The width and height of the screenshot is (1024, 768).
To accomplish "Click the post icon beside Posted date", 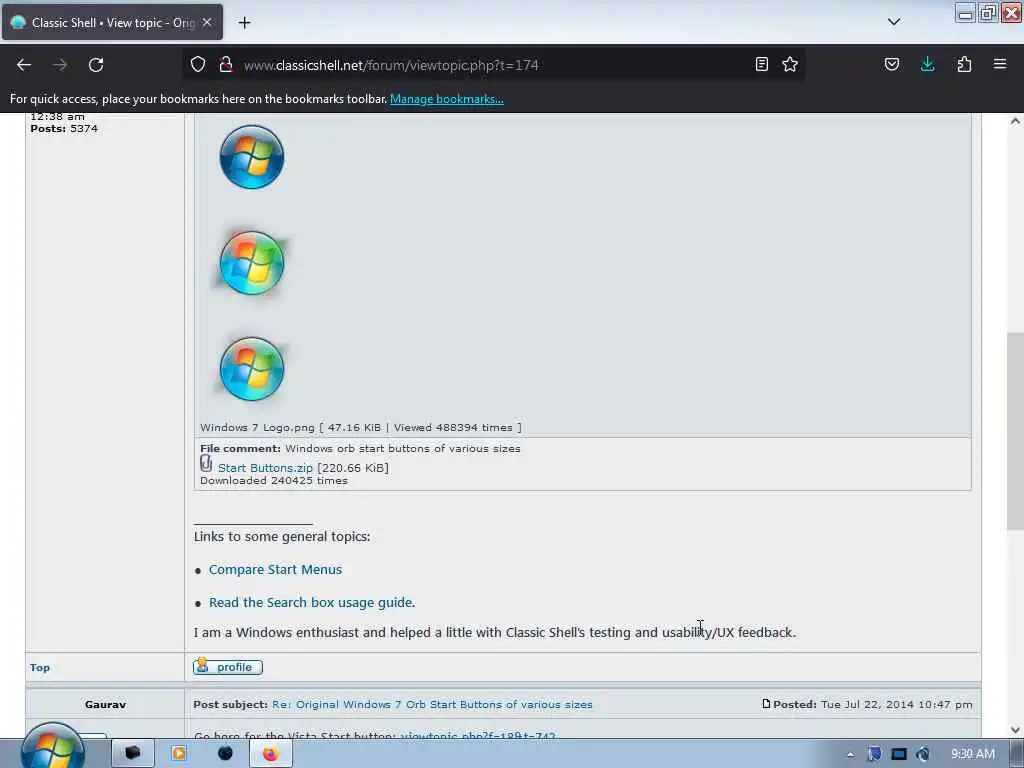I will 766,703.
